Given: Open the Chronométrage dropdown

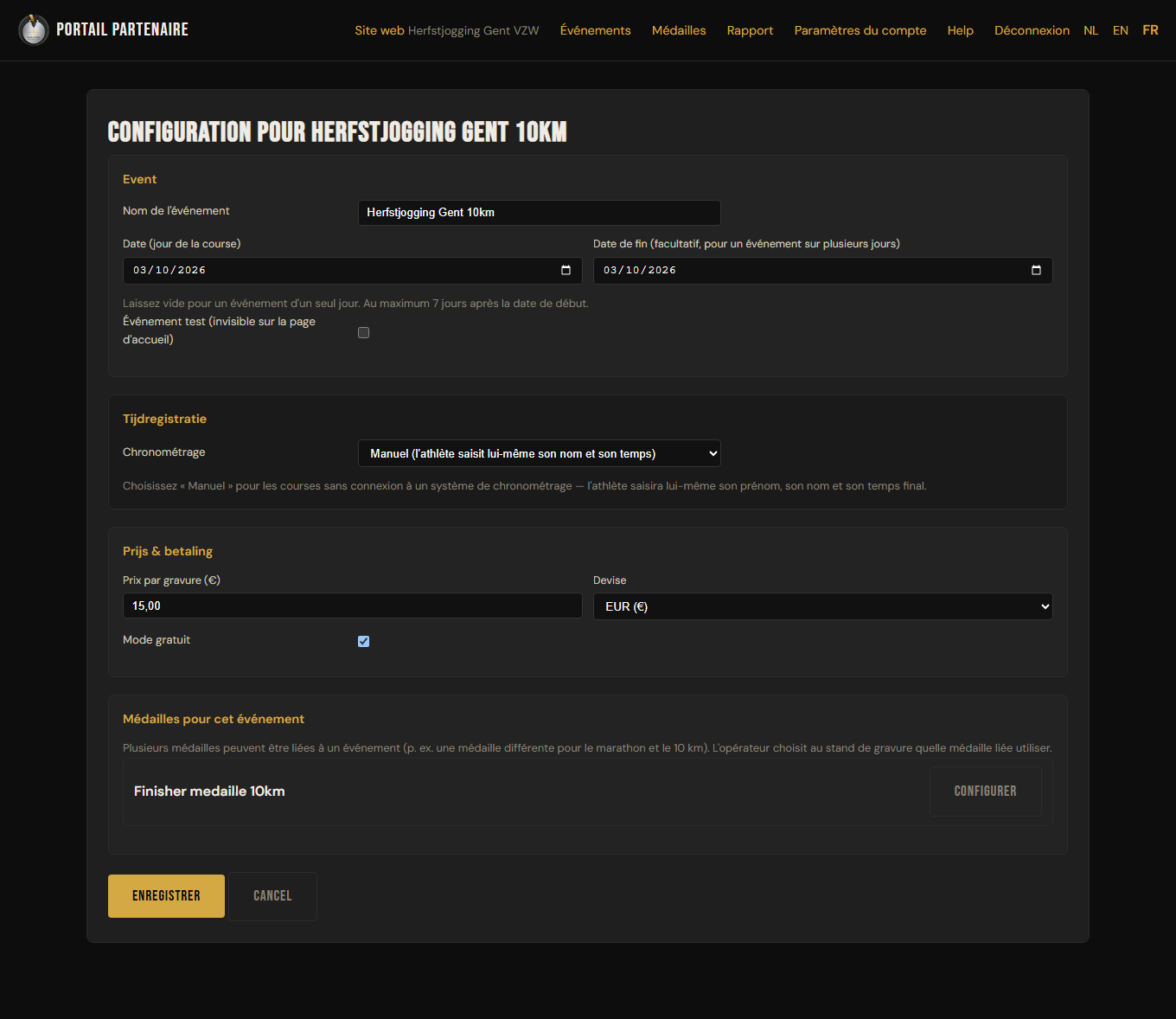Looking at the screenshot, I should (540, 453).
